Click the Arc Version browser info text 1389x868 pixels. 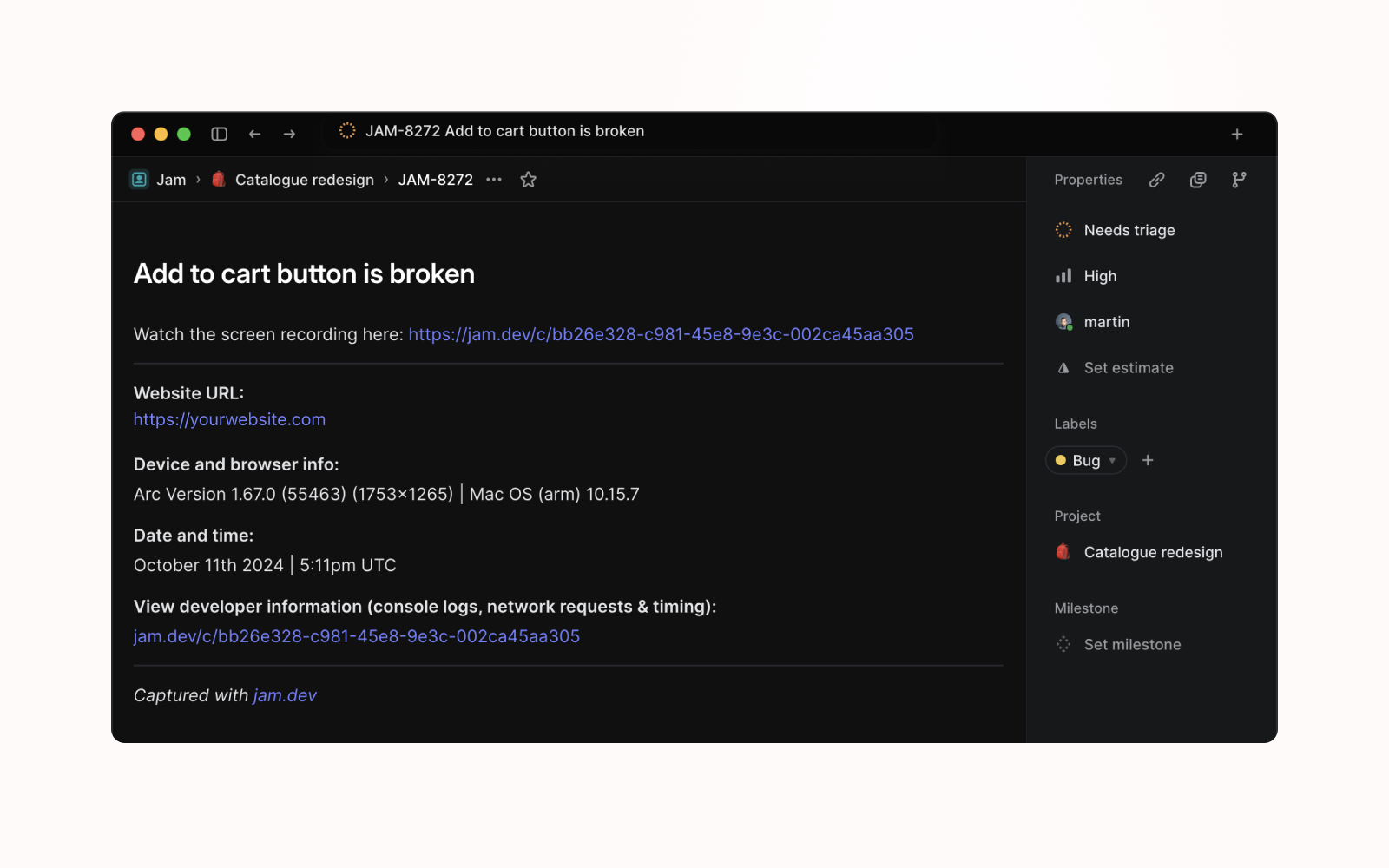(x=386, y=494)
